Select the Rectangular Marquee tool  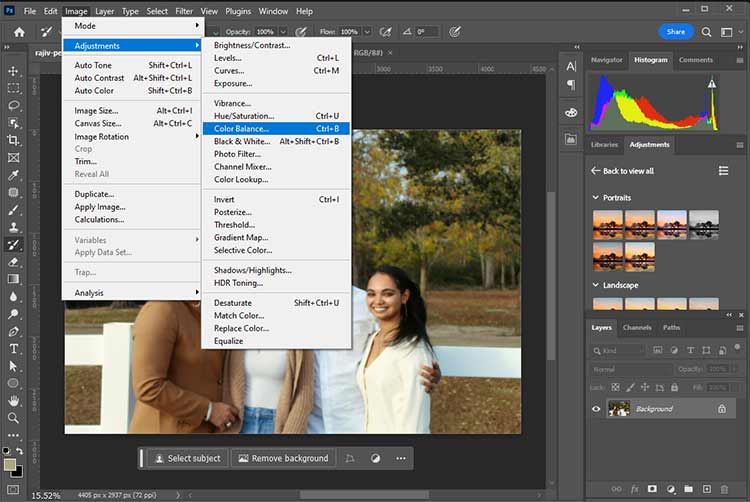(13, 88)
